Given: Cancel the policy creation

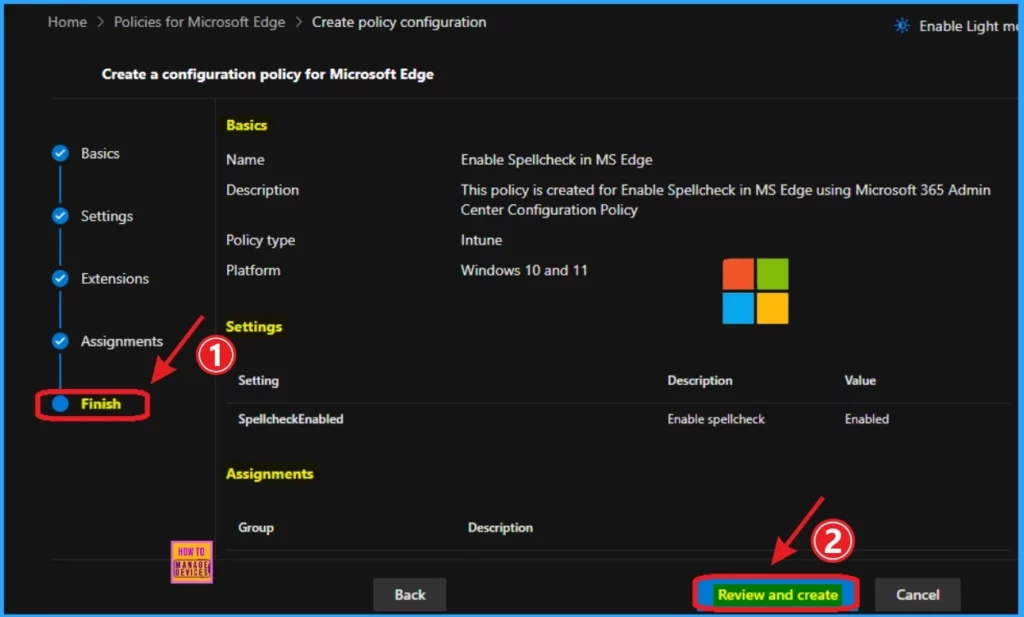Looking at the screenshot, I should point(917,594).
